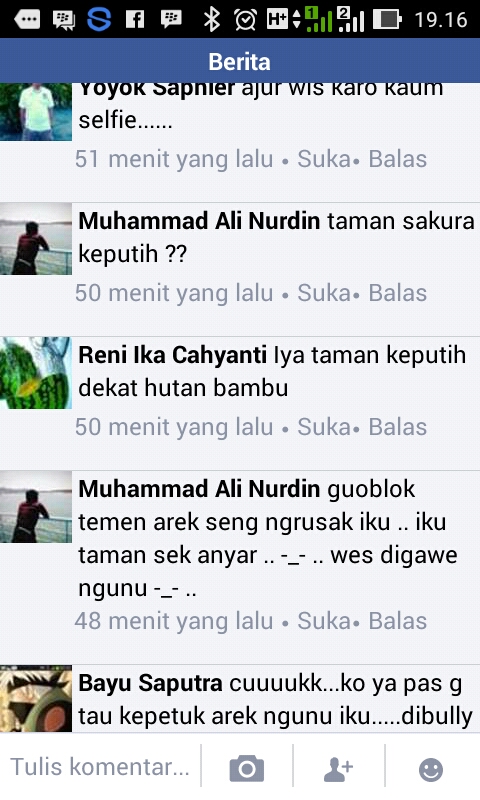Tap the battery indicator icon
480x800 pixels.
point(387,19)
